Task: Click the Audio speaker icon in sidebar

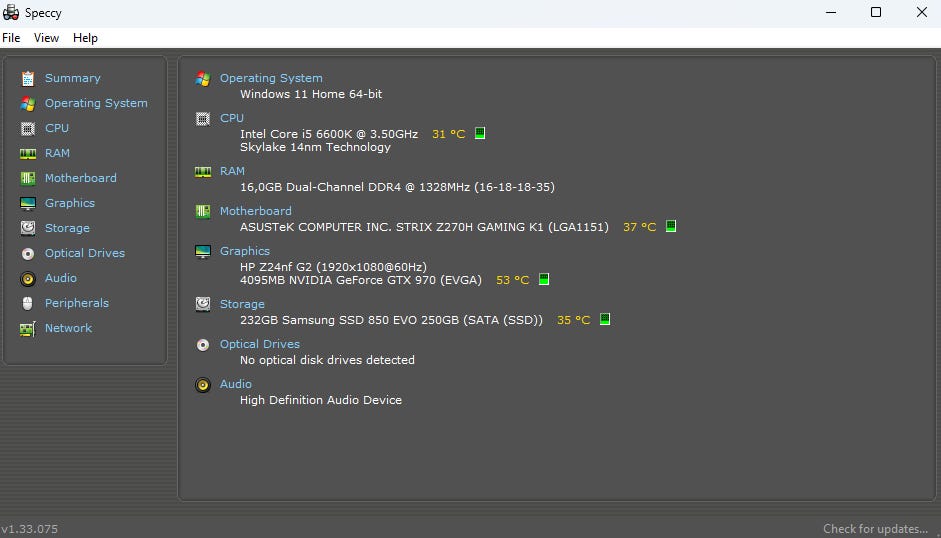Action: 28,279
